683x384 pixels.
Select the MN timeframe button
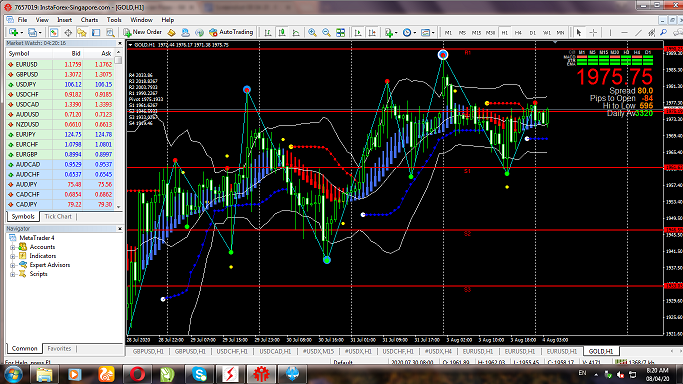coord(560,33)
